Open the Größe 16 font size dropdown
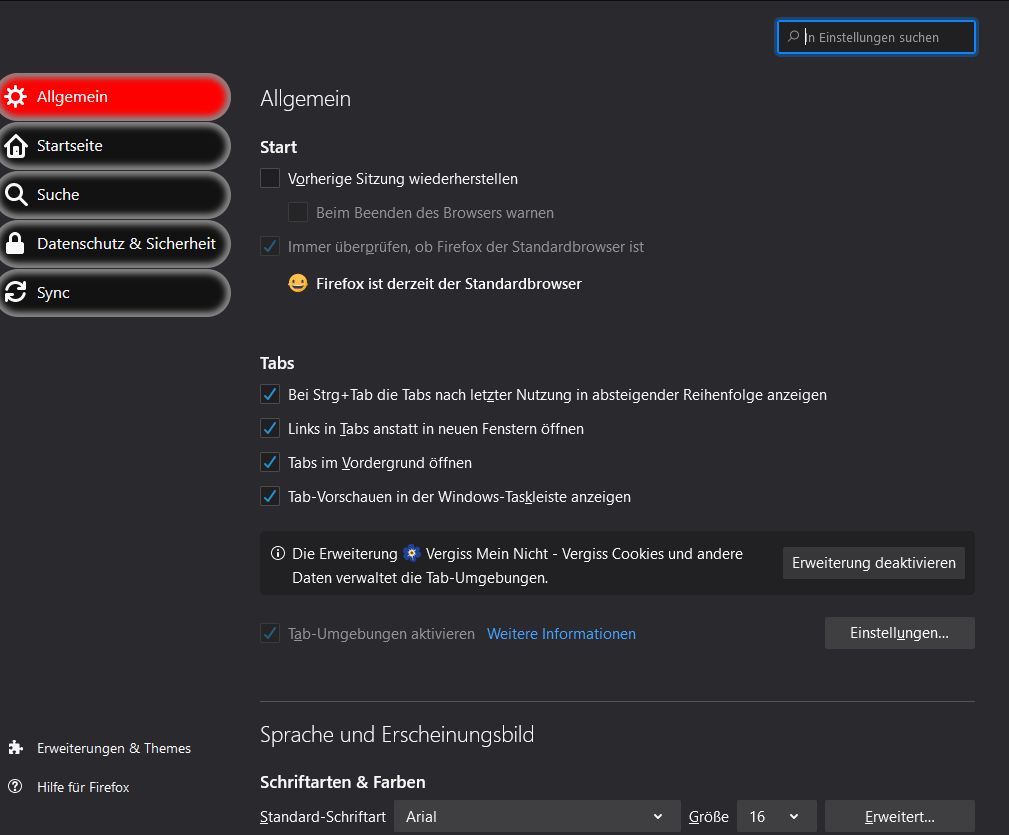Screen dimensions: 1009x835 tap(776, 816)
